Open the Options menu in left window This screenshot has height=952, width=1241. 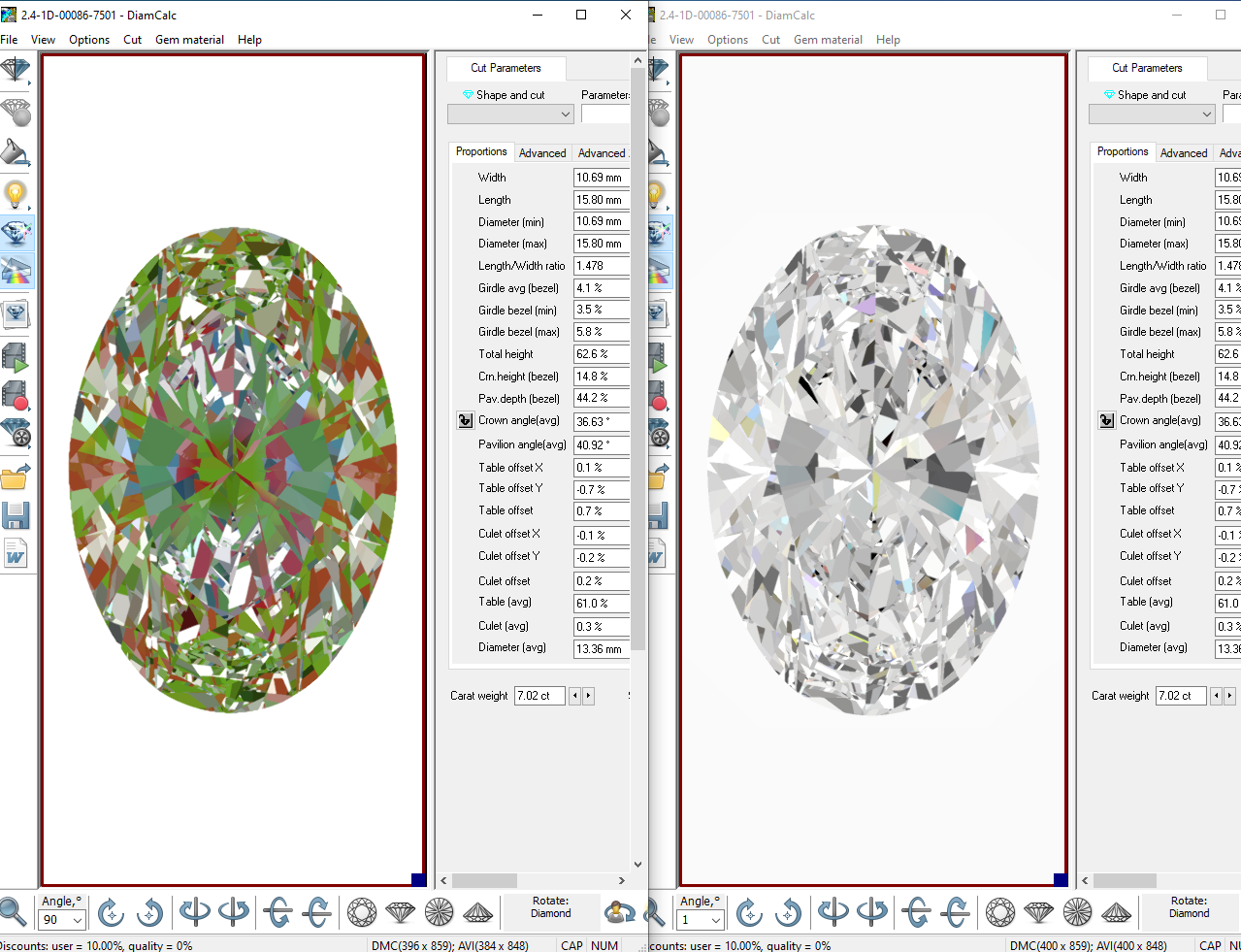[89, 40]
